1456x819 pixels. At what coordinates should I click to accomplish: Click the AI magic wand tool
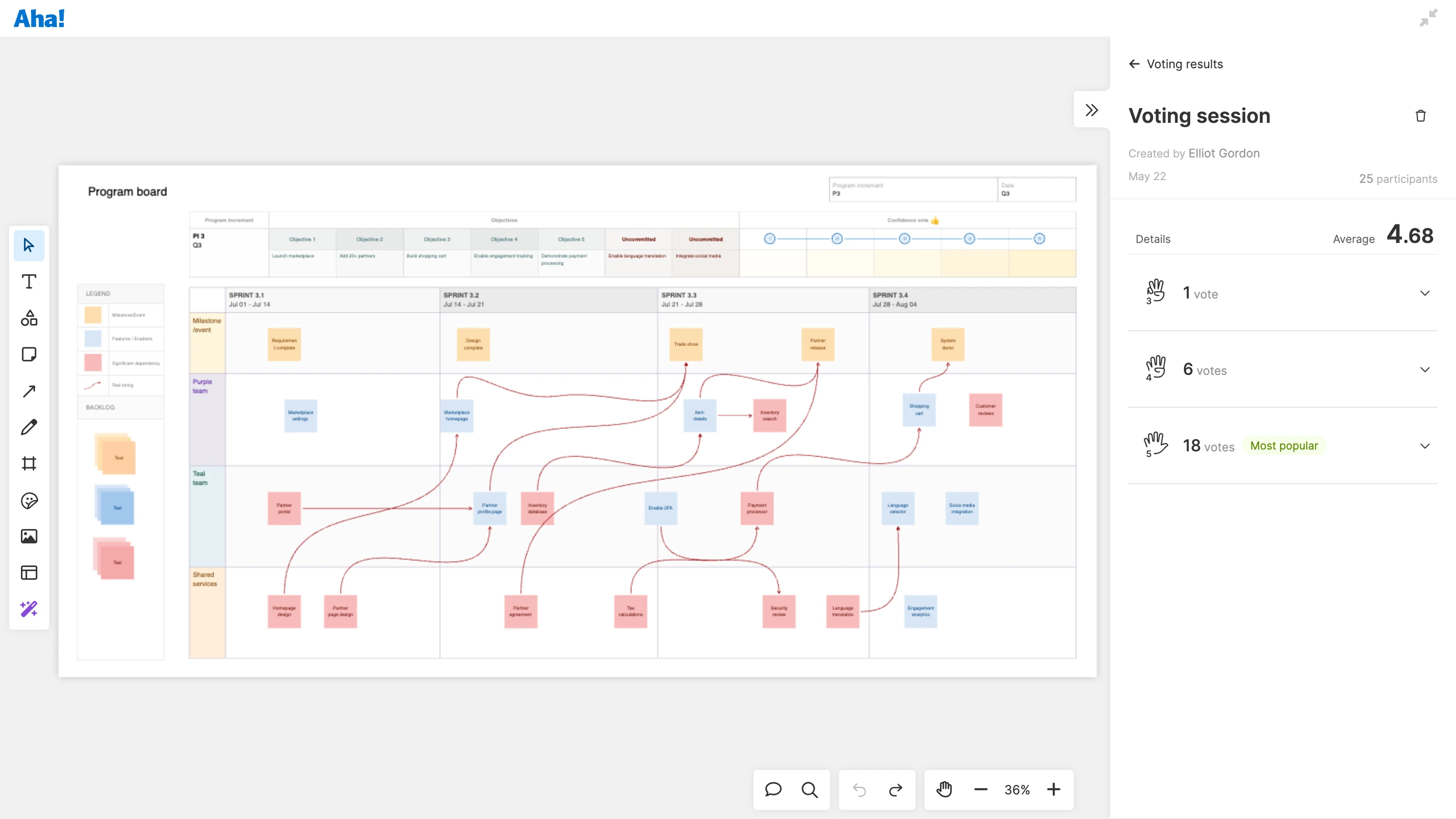click(29, 609)
